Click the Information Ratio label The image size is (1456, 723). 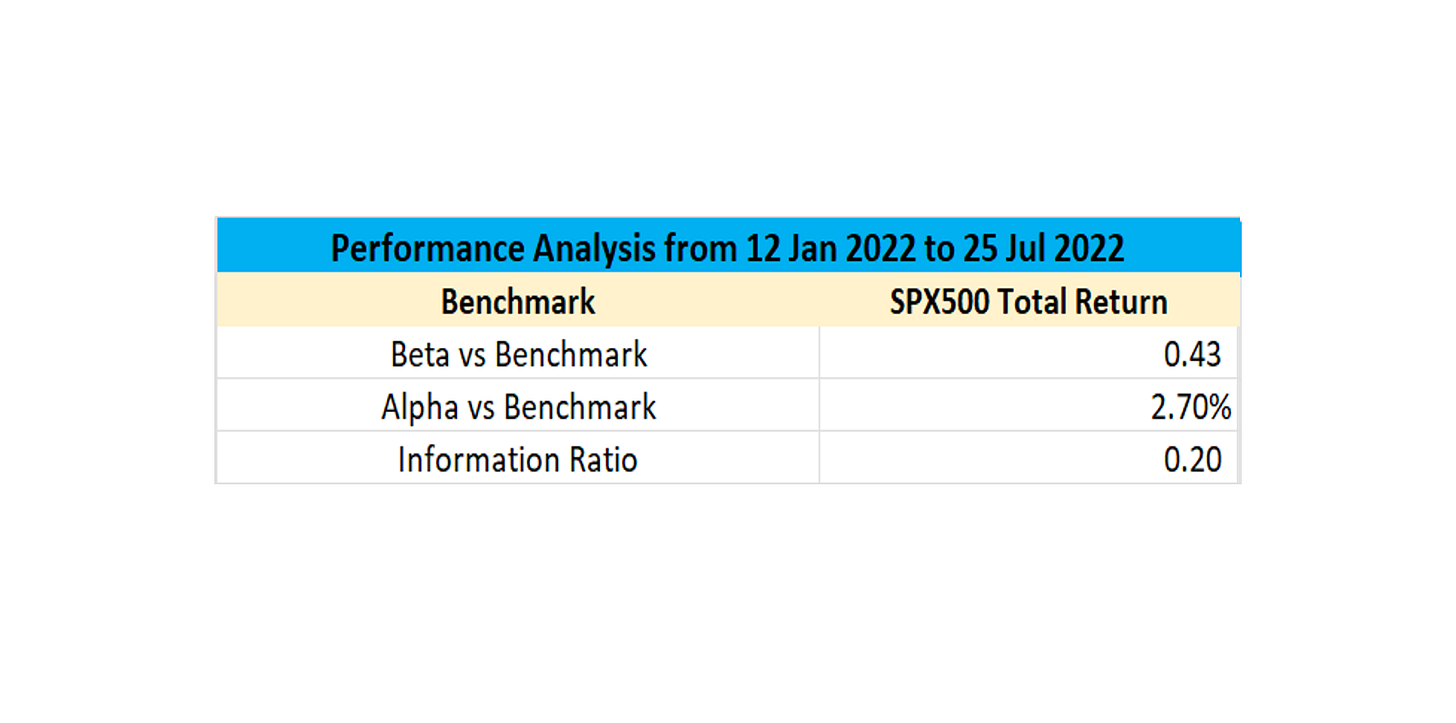(518, 460)
